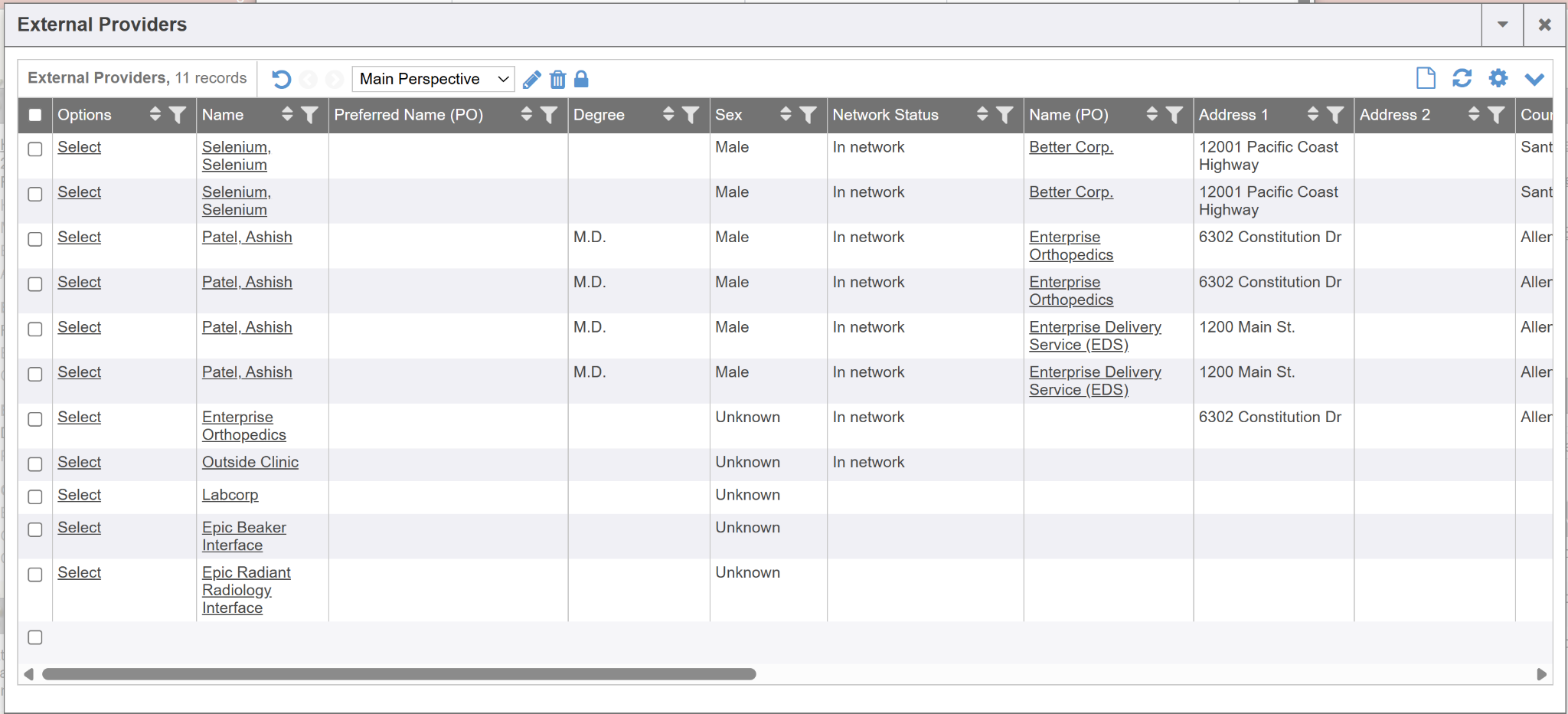Sort by the Degree column arrows

668,115
